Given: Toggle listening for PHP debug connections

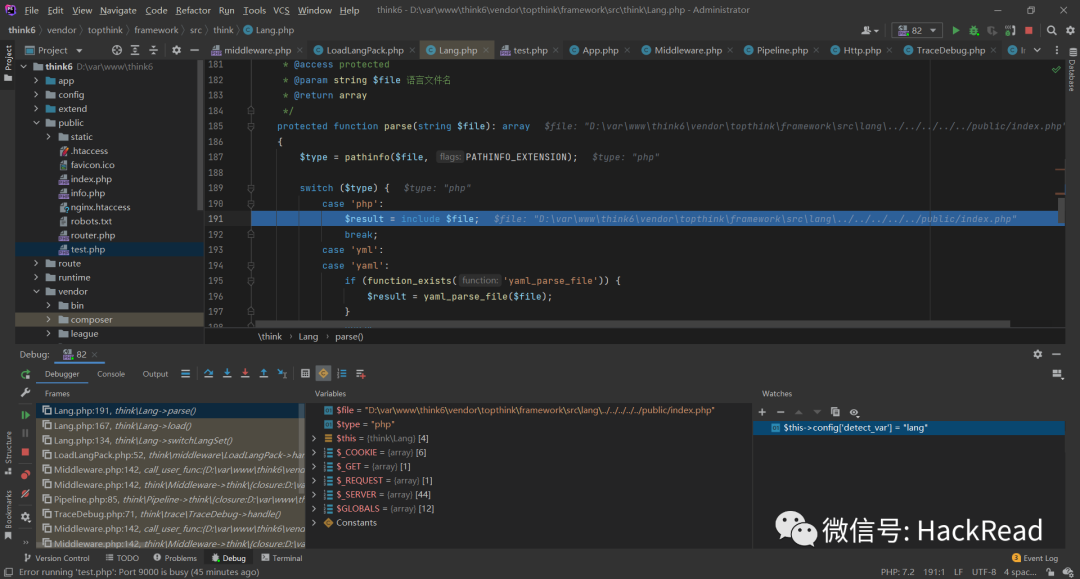Looking at the screenshot, I should point(1010,30).
